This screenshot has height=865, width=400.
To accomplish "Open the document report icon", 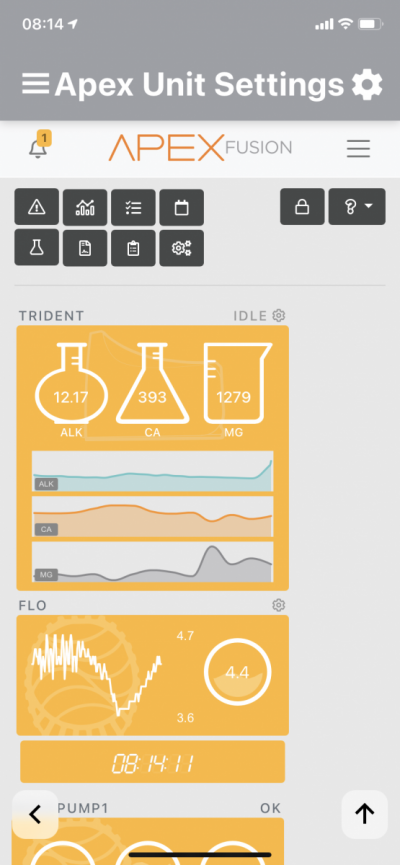I will pyautogui.click(x=85, y=248).
